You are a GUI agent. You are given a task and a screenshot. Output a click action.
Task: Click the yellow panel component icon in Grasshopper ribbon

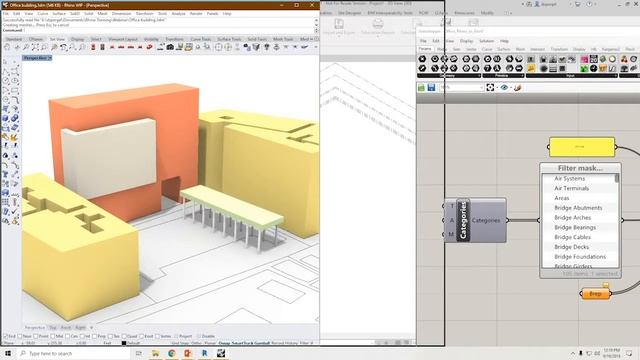(531, 68)
